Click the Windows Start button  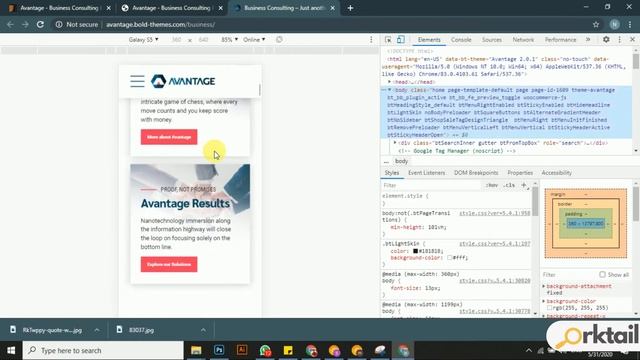coord(11,350)
